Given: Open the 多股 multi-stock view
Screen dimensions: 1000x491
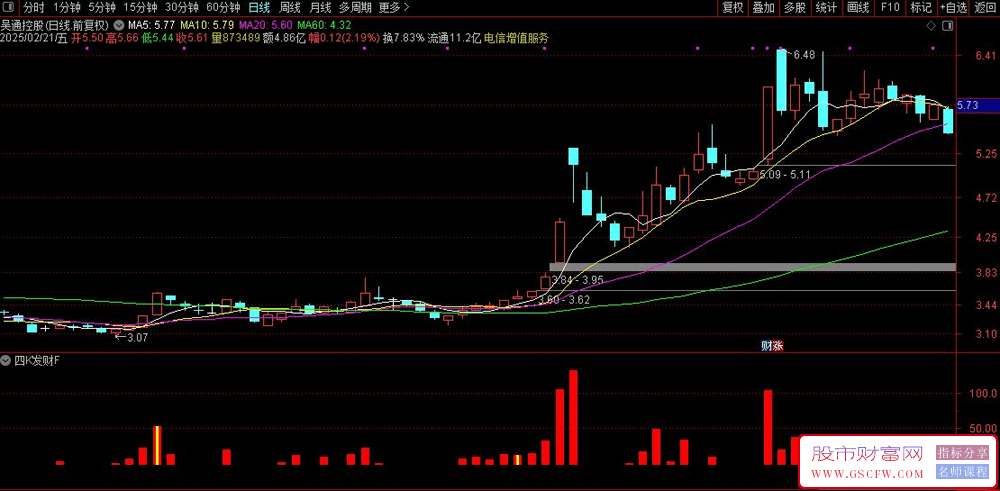Looking at the screenshot, I should pos(795,8).
